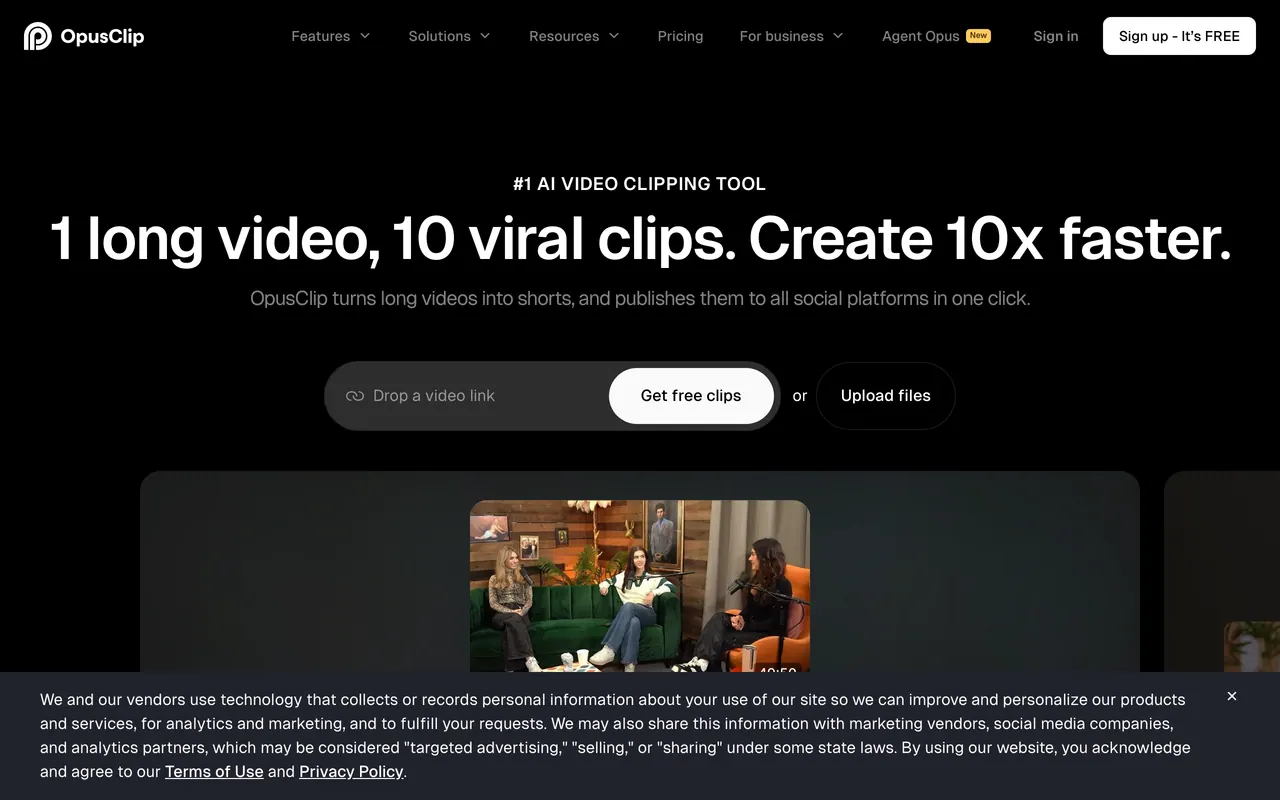
Task: Expand the Features dropdown chevron
Action: click(365, 36)
